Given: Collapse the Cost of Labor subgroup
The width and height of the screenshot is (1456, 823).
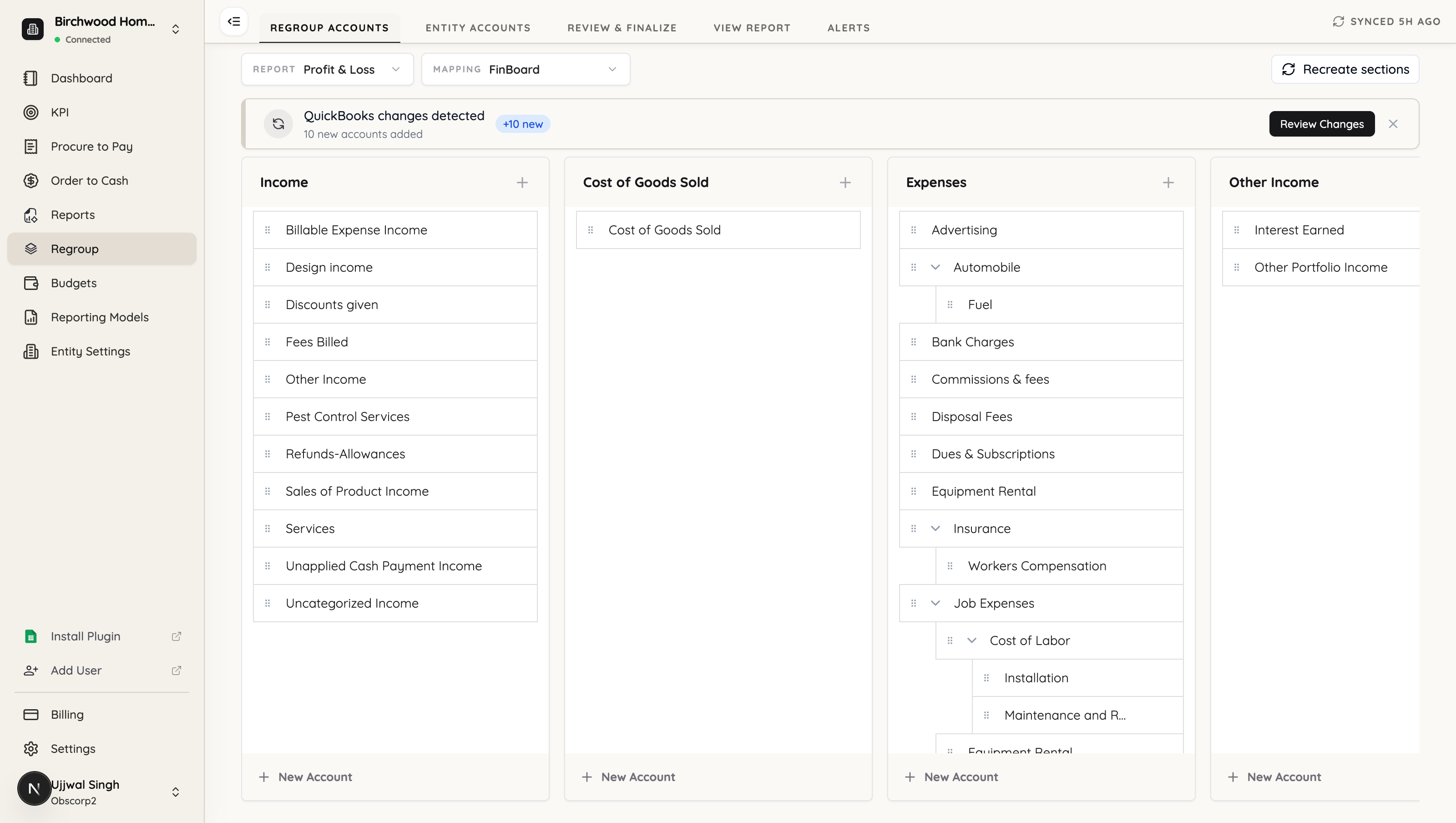Looking at the screenshot, I should point(971,640).
